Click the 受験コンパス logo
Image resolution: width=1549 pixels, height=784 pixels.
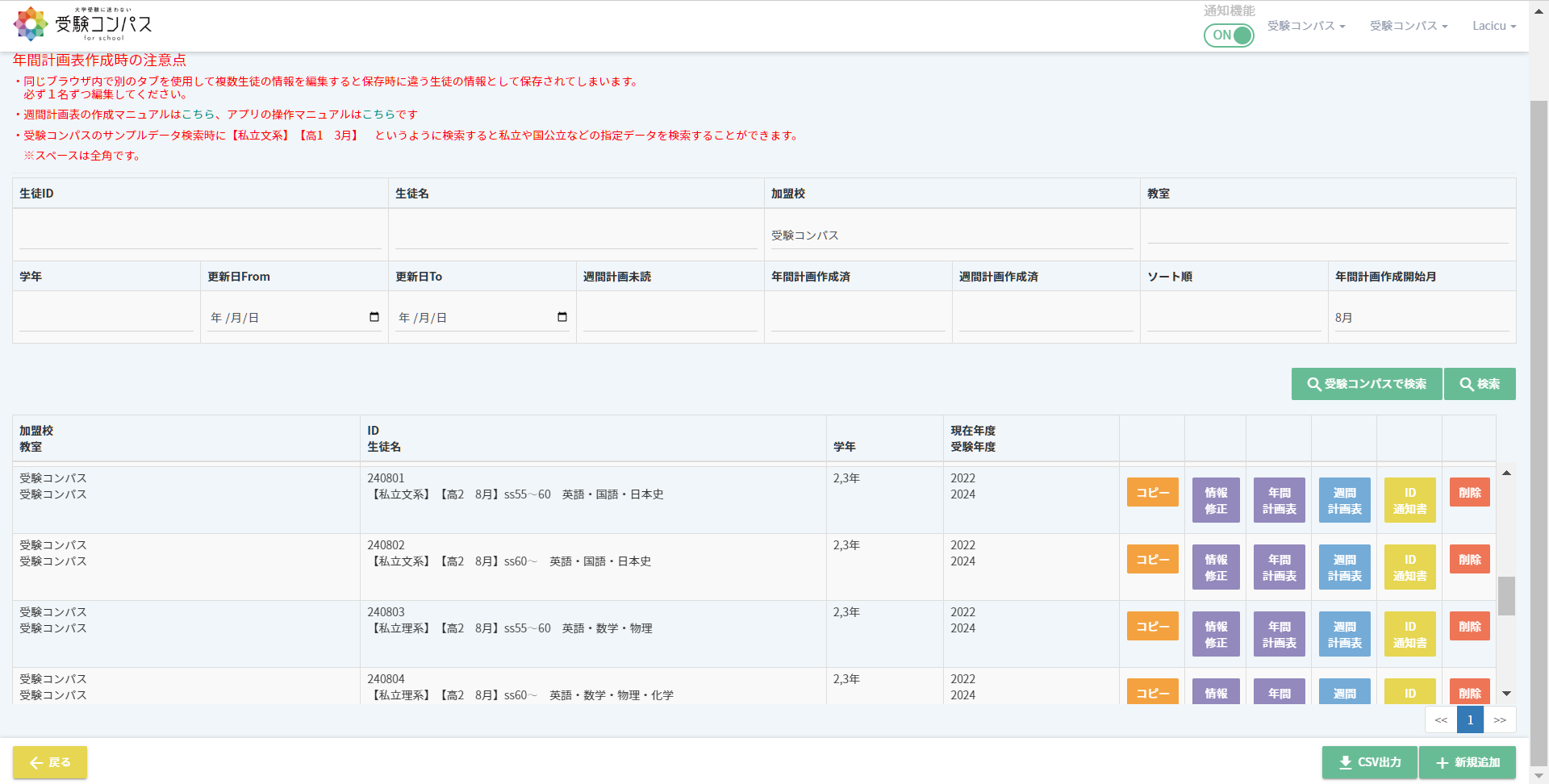83,24
